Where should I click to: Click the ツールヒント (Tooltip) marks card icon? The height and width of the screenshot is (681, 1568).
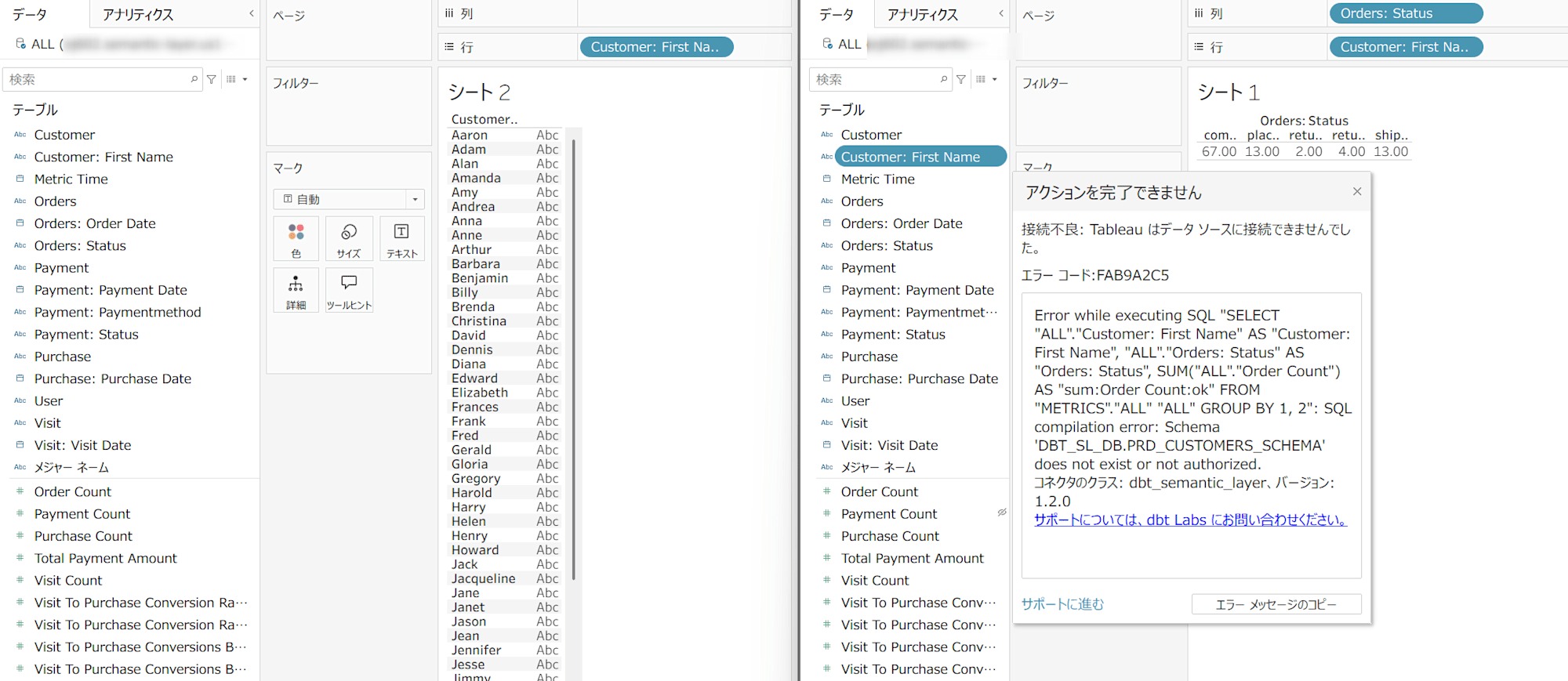point(349,290)
